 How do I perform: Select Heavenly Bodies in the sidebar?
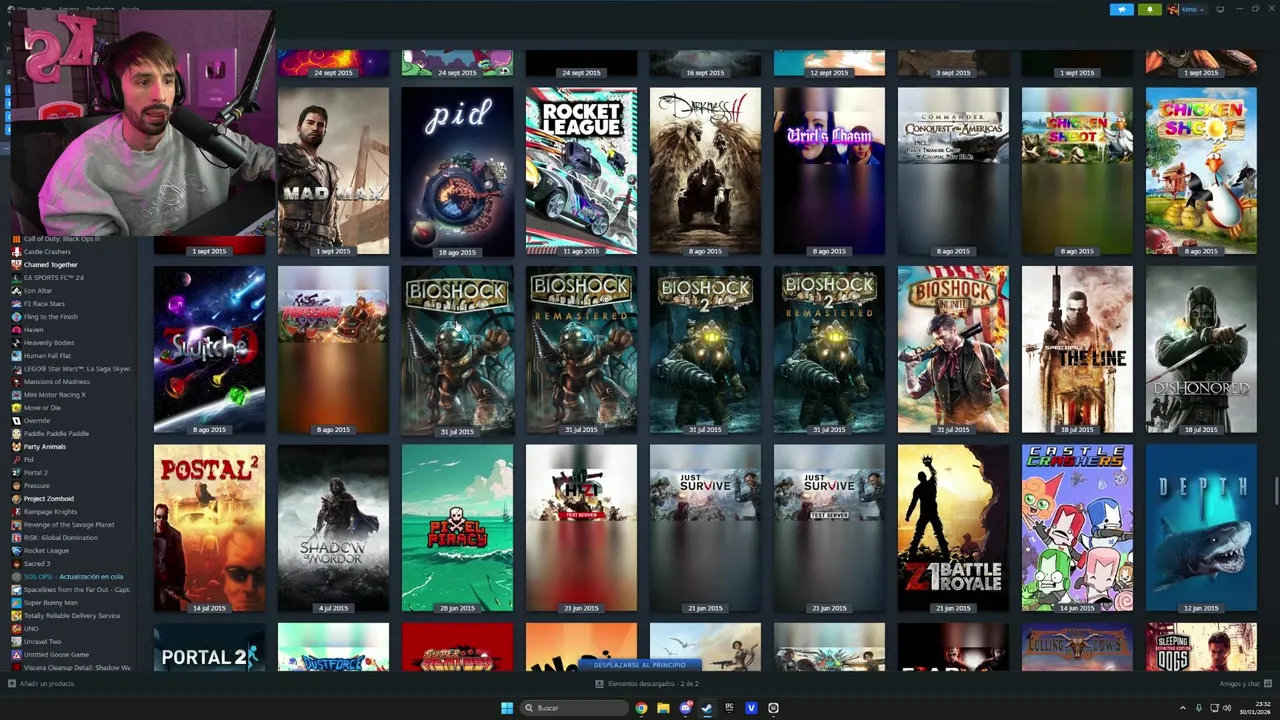(x=49, y=343)
